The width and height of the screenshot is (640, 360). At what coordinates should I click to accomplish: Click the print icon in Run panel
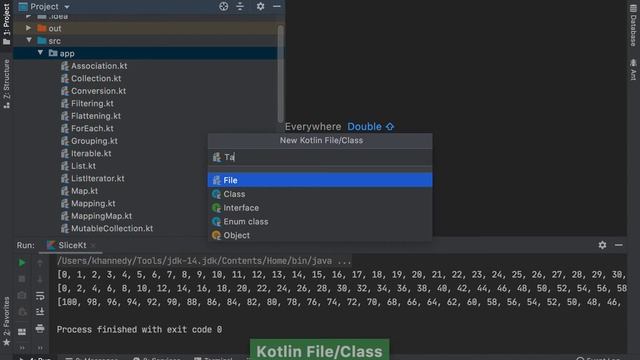[40, 329]
